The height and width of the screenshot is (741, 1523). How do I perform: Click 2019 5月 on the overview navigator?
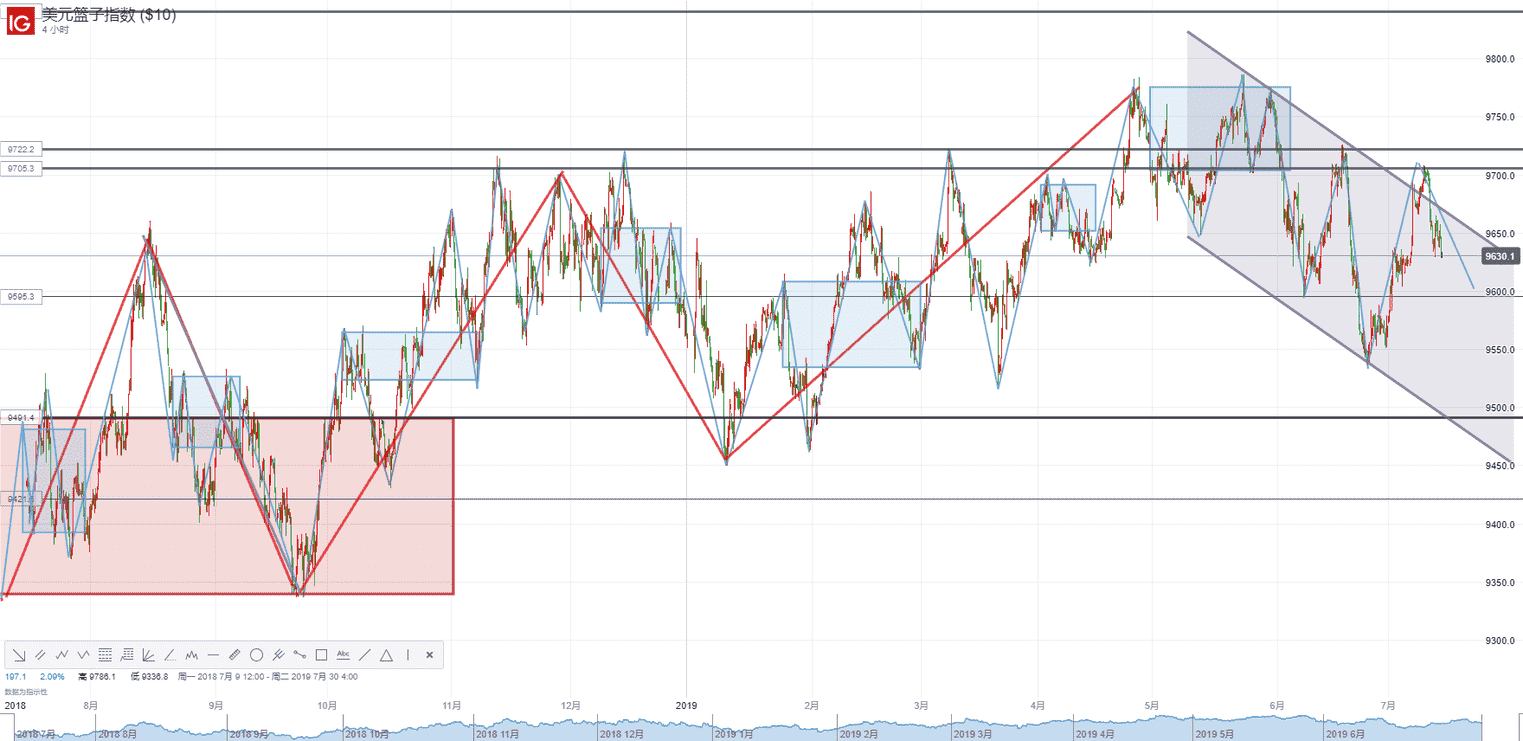pos(1216,733)
